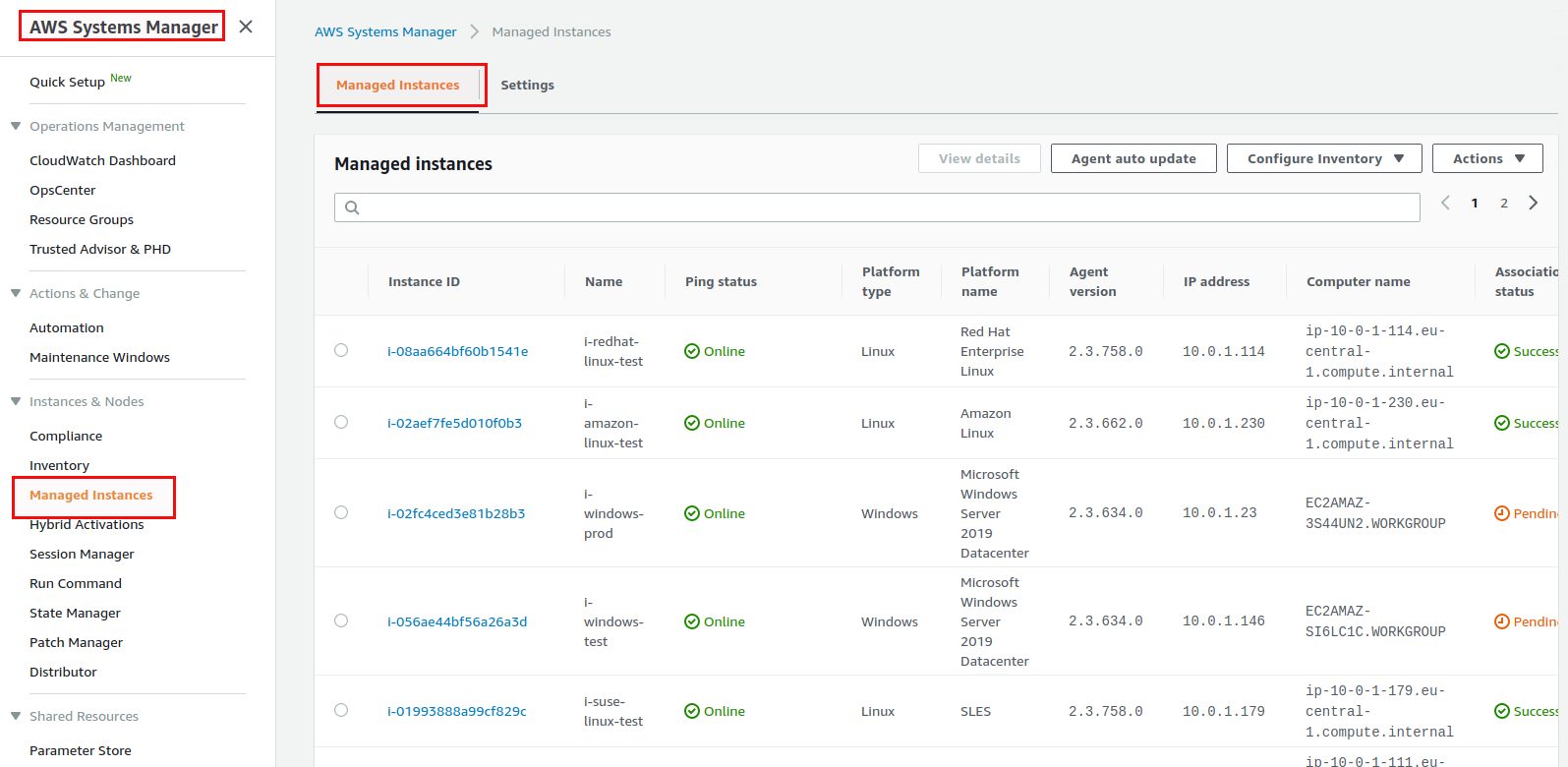Open Maintenance Windows
This screenshot has width=1568, height=767.
point(99,357)
